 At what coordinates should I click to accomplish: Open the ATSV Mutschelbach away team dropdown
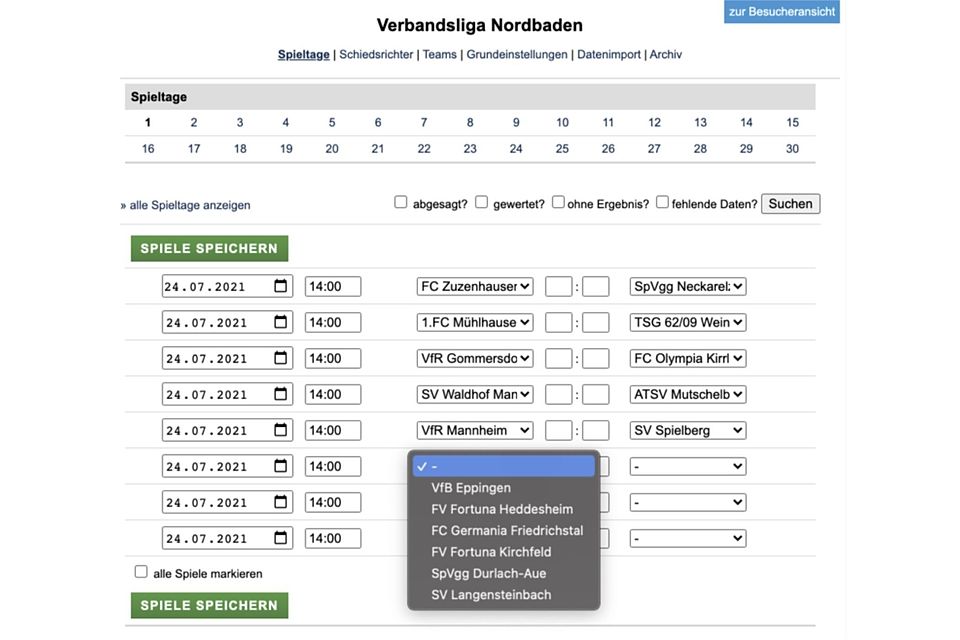(688, 395)
